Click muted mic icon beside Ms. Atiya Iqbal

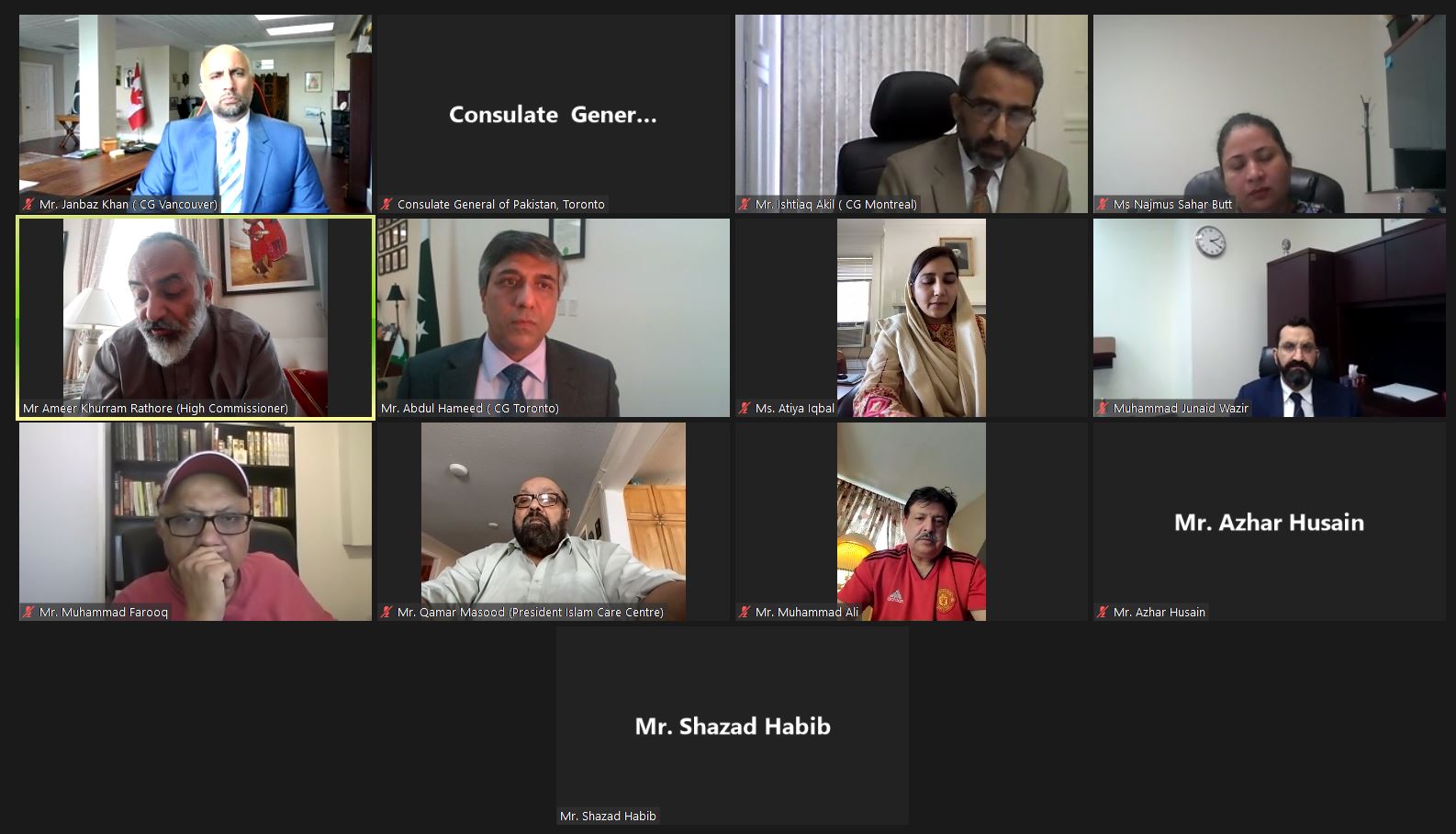point(745,409)
